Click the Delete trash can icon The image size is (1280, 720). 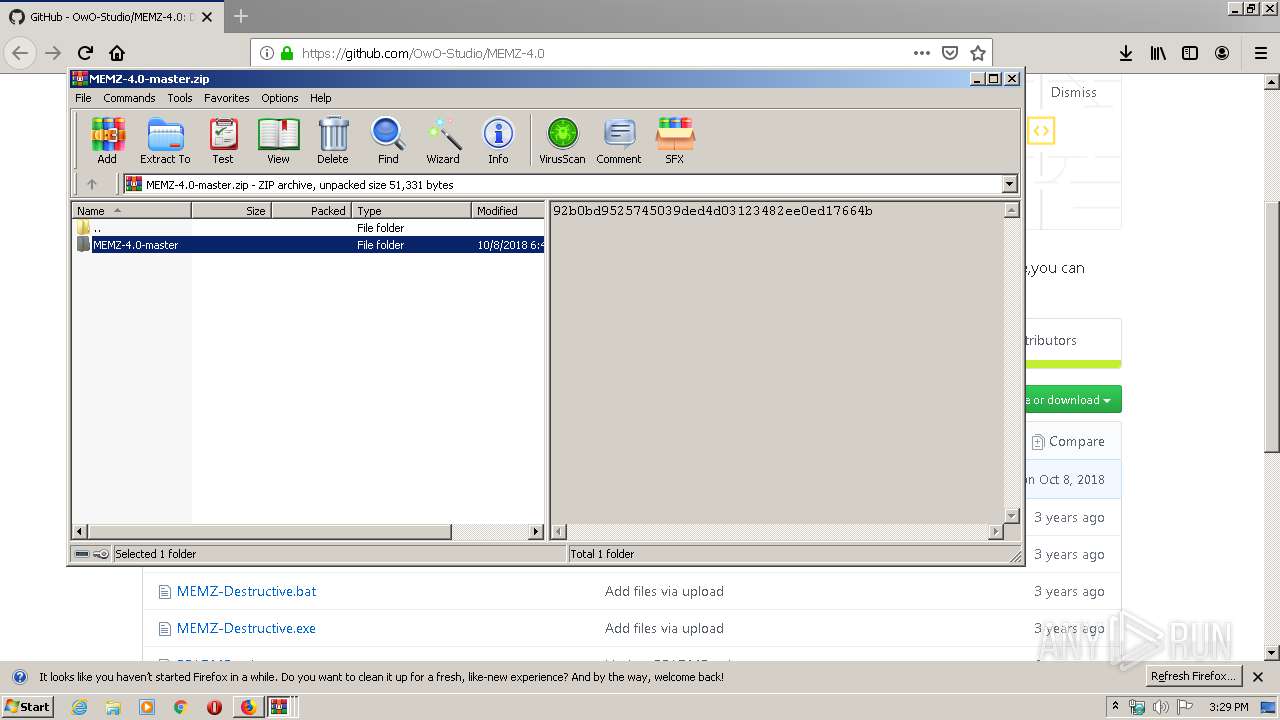(x=333, y=140)
